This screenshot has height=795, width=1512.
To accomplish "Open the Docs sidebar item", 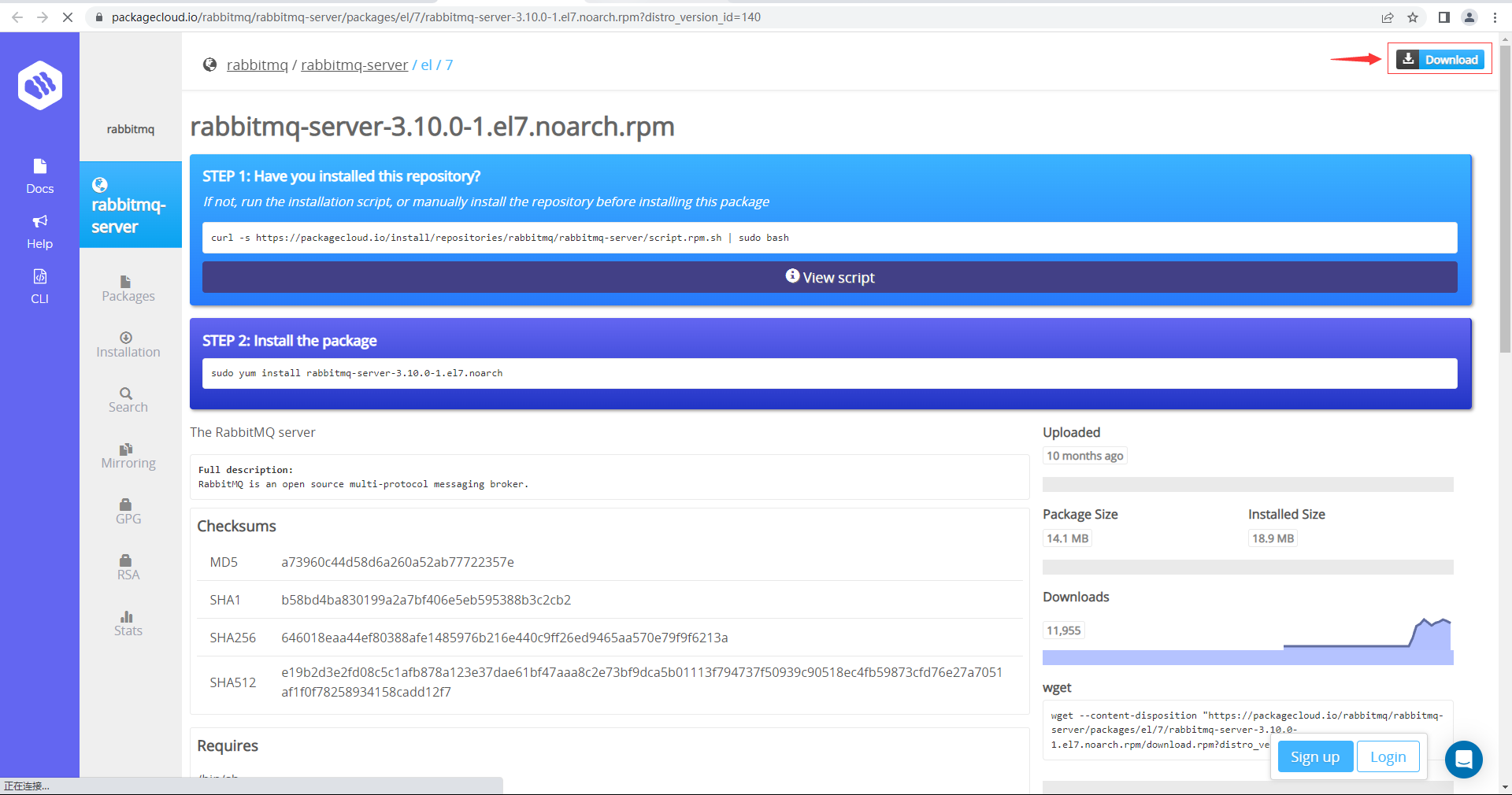I will coord(40,176).
